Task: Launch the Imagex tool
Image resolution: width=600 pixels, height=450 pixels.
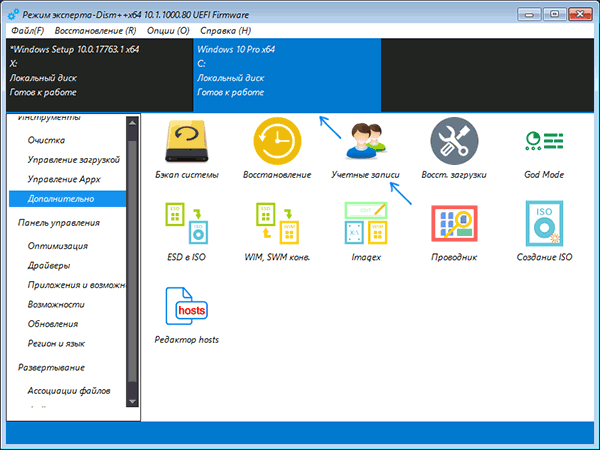Action: 365,226
